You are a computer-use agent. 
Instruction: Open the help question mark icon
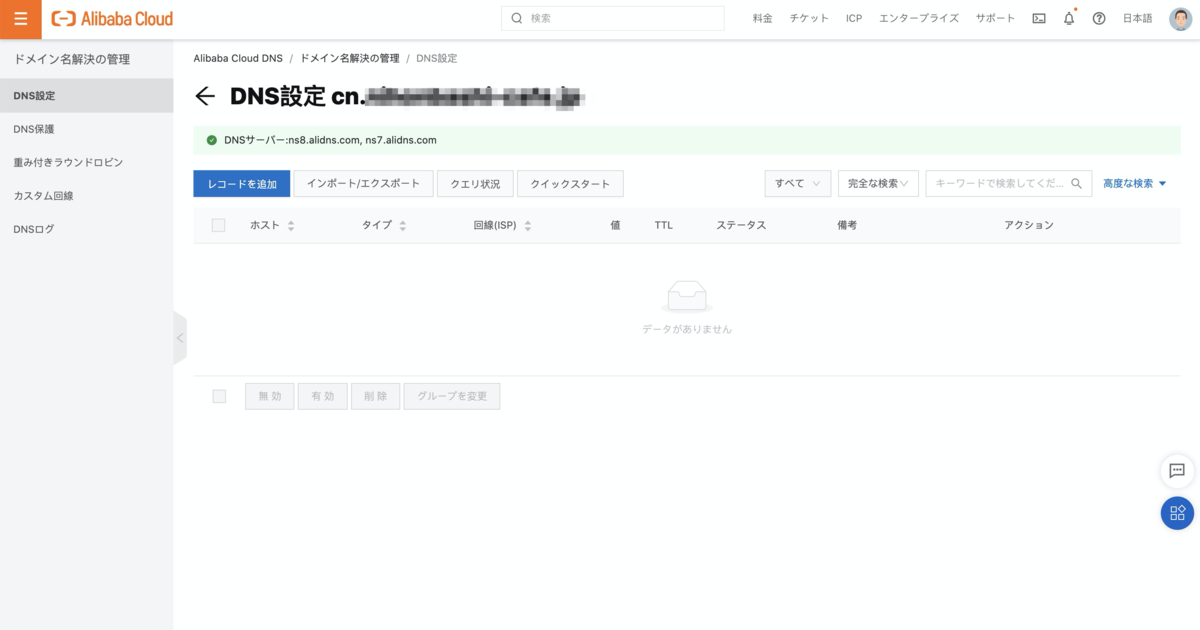coord(1099,19)
